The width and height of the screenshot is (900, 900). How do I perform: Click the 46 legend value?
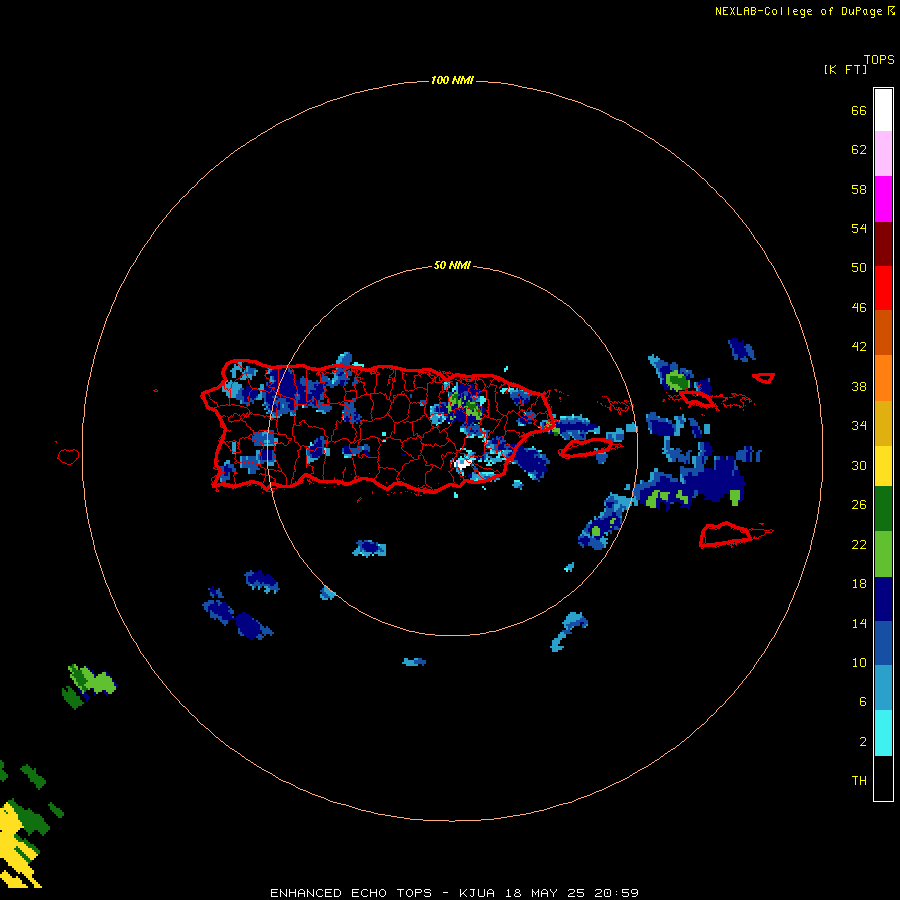coord(859,308)
